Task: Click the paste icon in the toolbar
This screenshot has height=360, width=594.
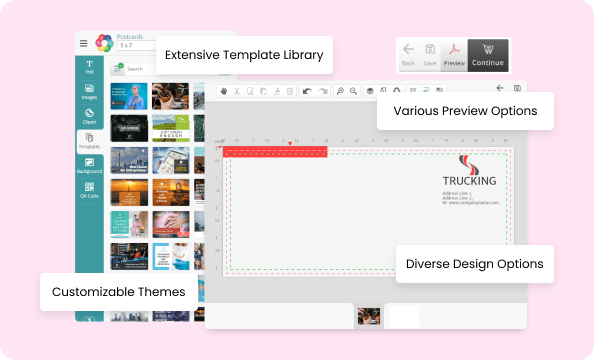Action: tap(263, 91)
